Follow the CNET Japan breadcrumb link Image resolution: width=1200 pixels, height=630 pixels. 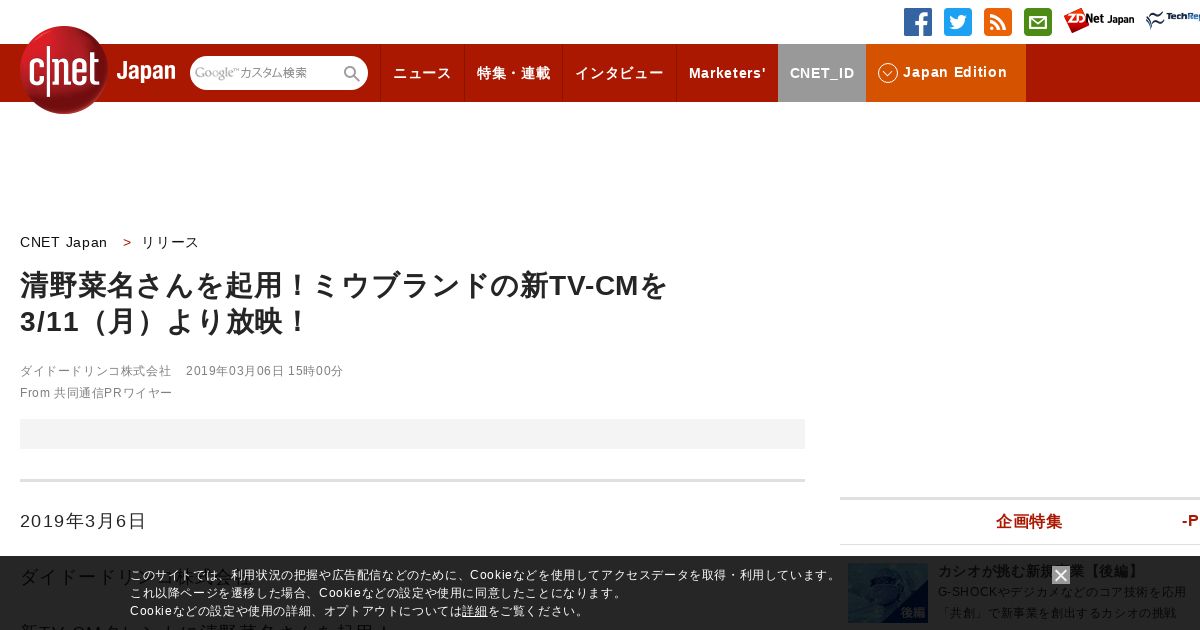[63, 242]
